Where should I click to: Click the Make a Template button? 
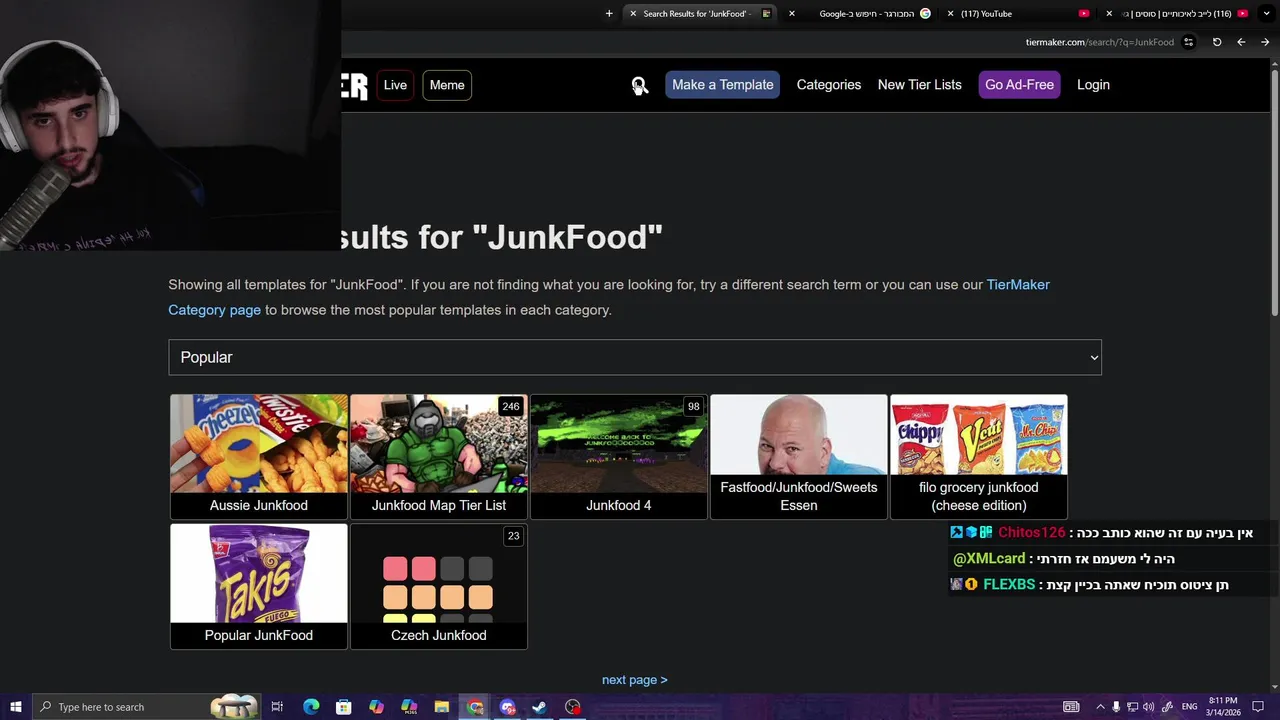point(722,85)
